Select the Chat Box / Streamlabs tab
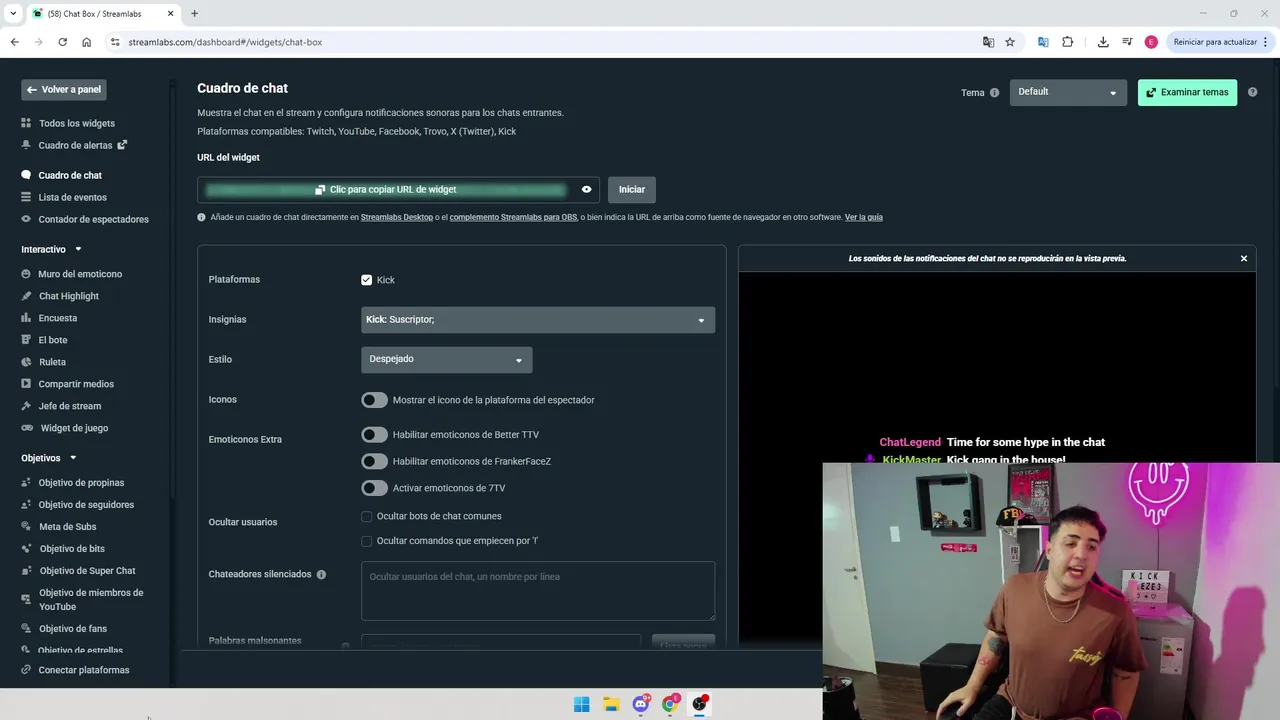 click(x=103, y=14)
